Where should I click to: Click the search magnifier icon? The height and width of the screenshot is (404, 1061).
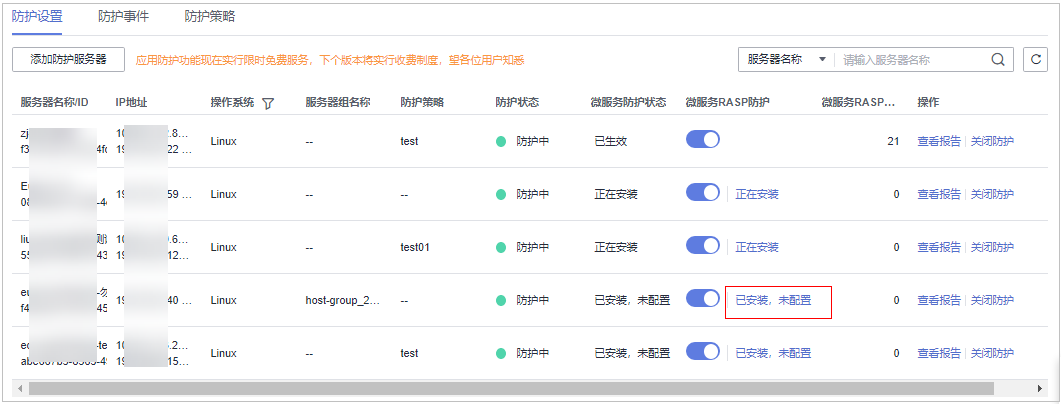point(997,60)
